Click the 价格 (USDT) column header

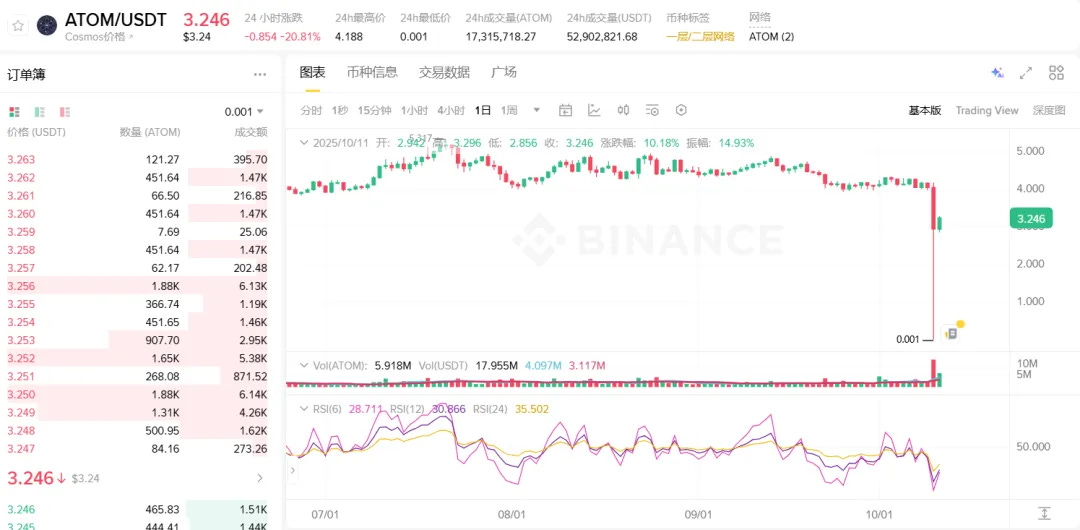coord(37,132)
